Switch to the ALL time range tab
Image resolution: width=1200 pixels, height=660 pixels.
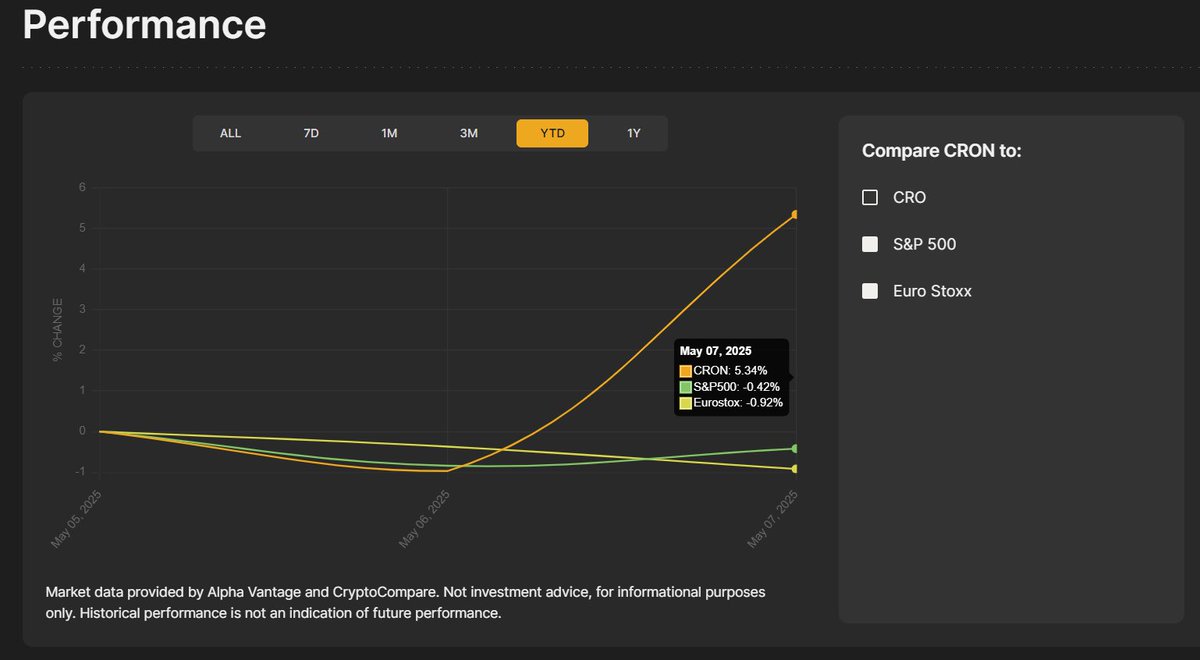point(230,132)
